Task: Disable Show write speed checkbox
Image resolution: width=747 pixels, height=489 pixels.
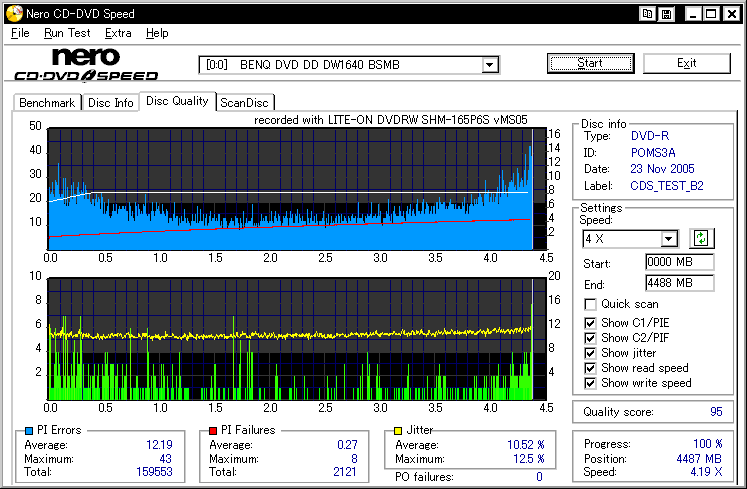Action: [591, 383]
